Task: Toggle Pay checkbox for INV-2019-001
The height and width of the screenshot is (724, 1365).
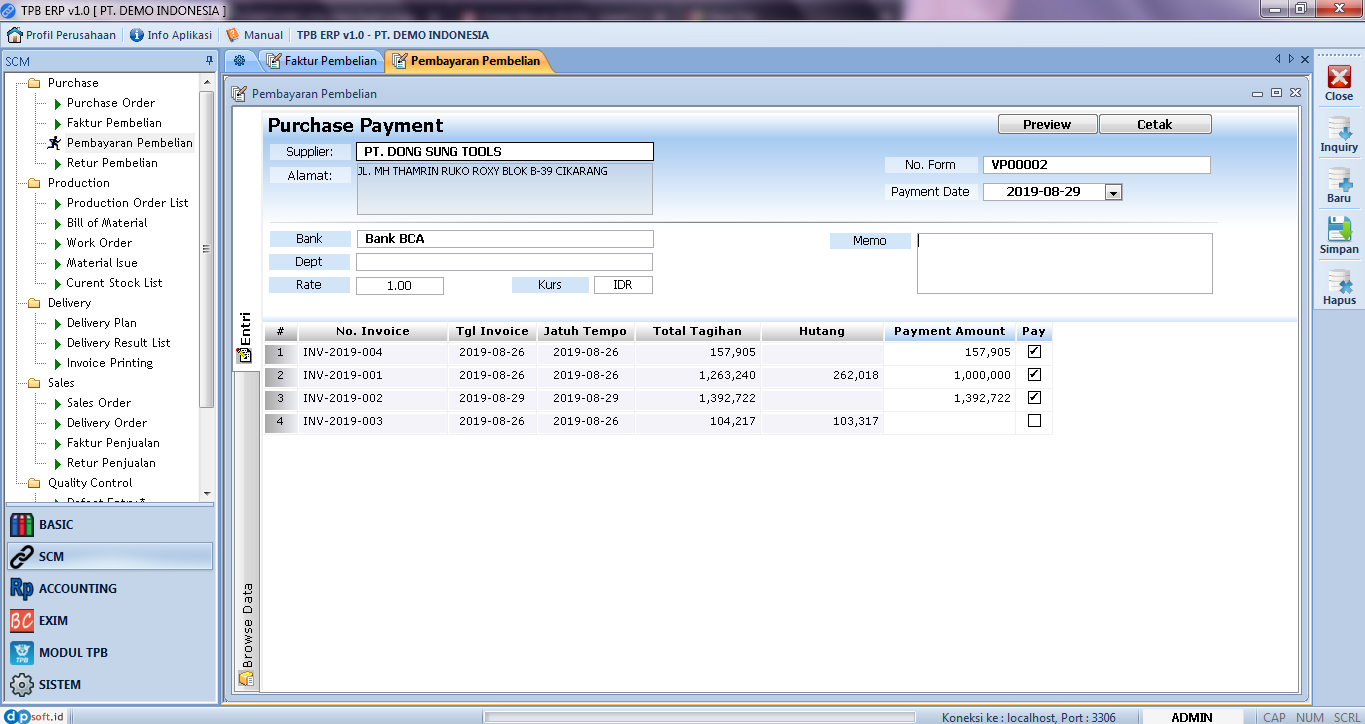Action: [x=1034, y=375]
